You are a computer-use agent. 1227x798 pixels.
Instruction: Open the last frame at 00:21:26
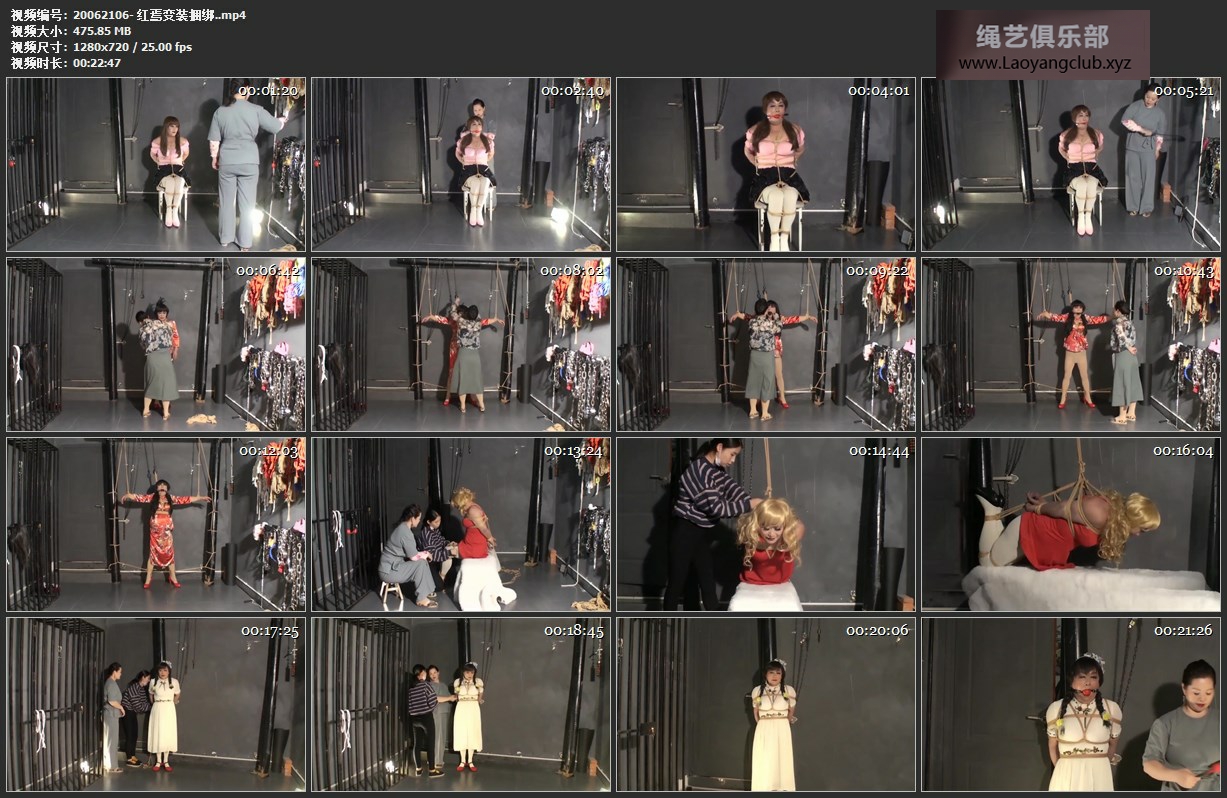[1071, 704]
